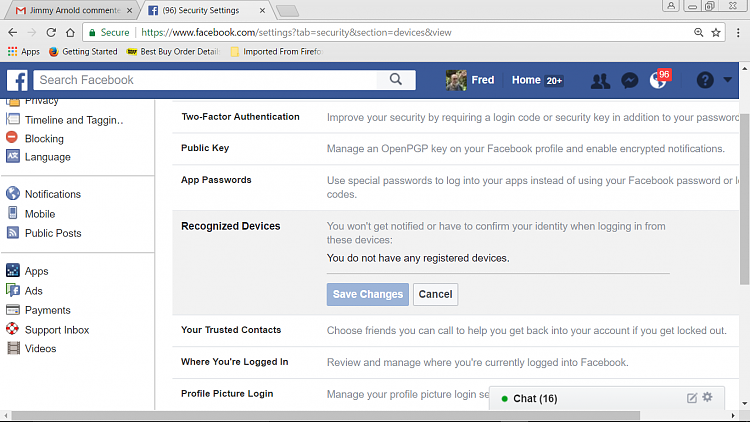Open Support Inbox in sidebar
The image size is (750, 422).
(x=57, y=330)
